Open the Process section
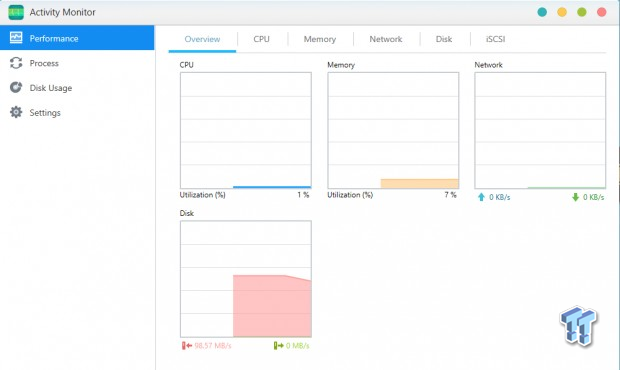 pos(77,63)
